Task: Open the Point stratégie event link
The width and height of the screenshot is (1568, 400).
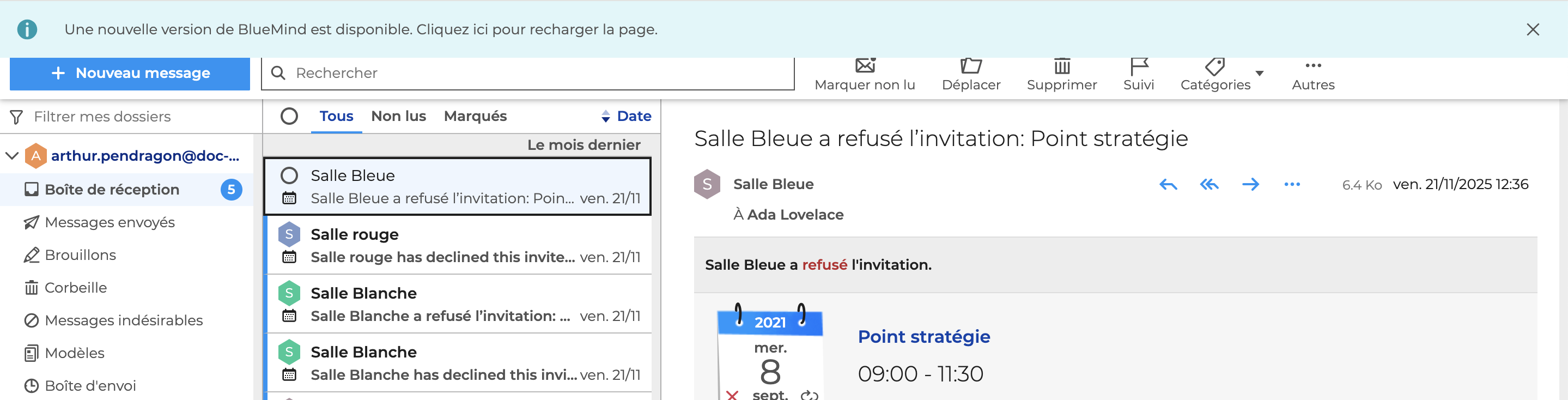Action: [923, 337]
